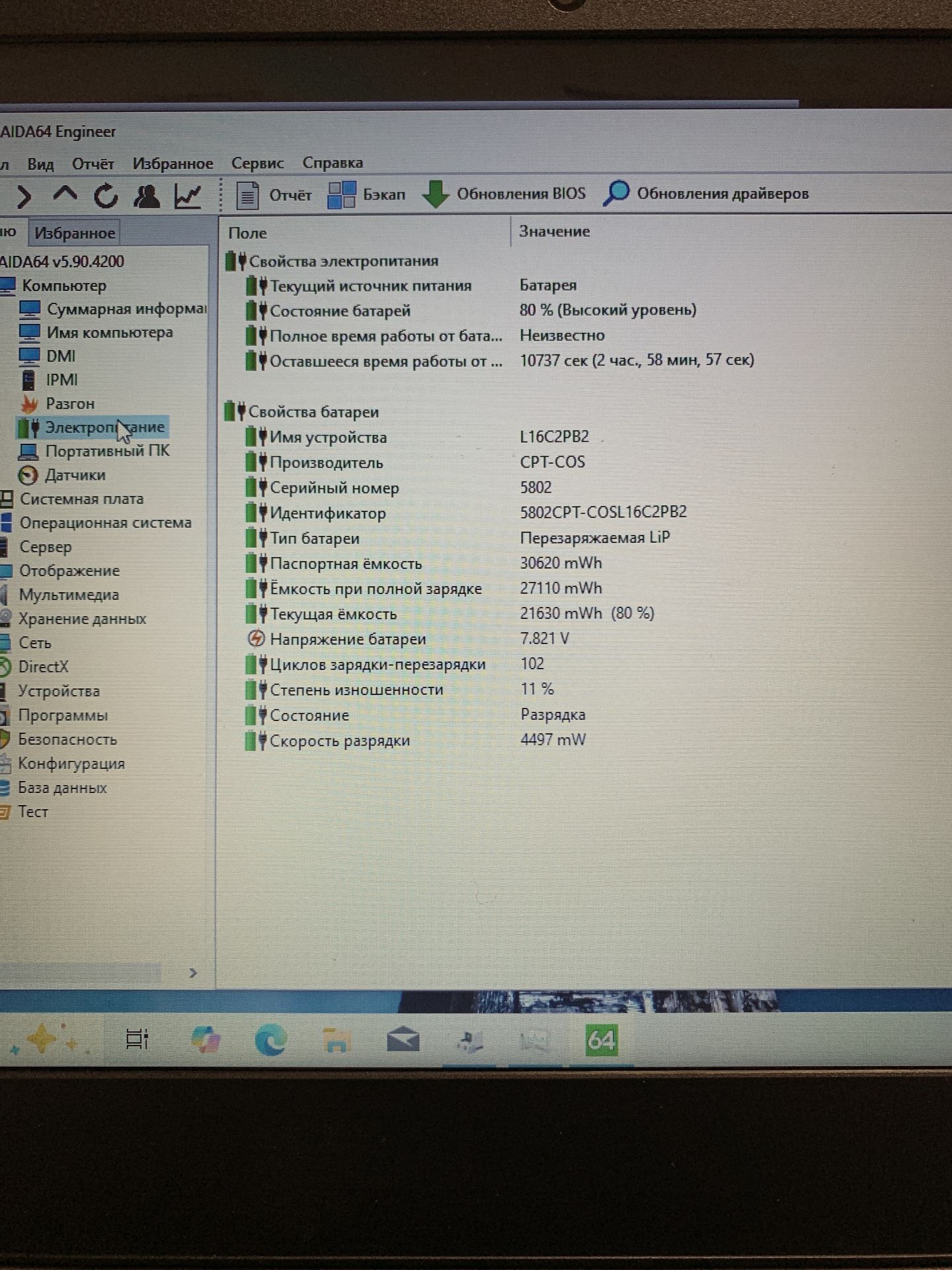This screenshot has height=1270, width=952.
Task: Open the Сервис menu
Action: pos(257,163)
